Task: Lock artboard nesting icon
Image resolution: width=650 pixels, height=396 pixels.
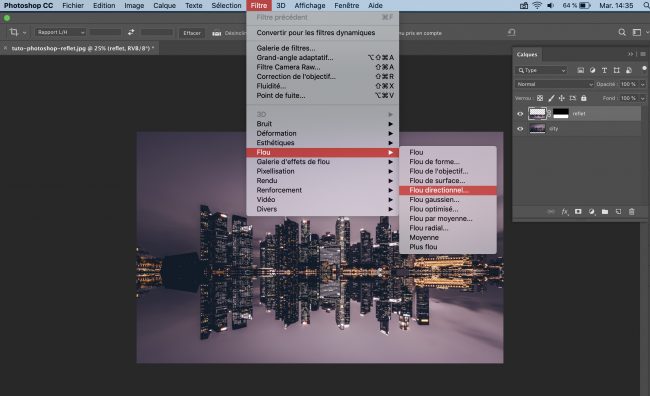Action: click(x=572, y=98)
